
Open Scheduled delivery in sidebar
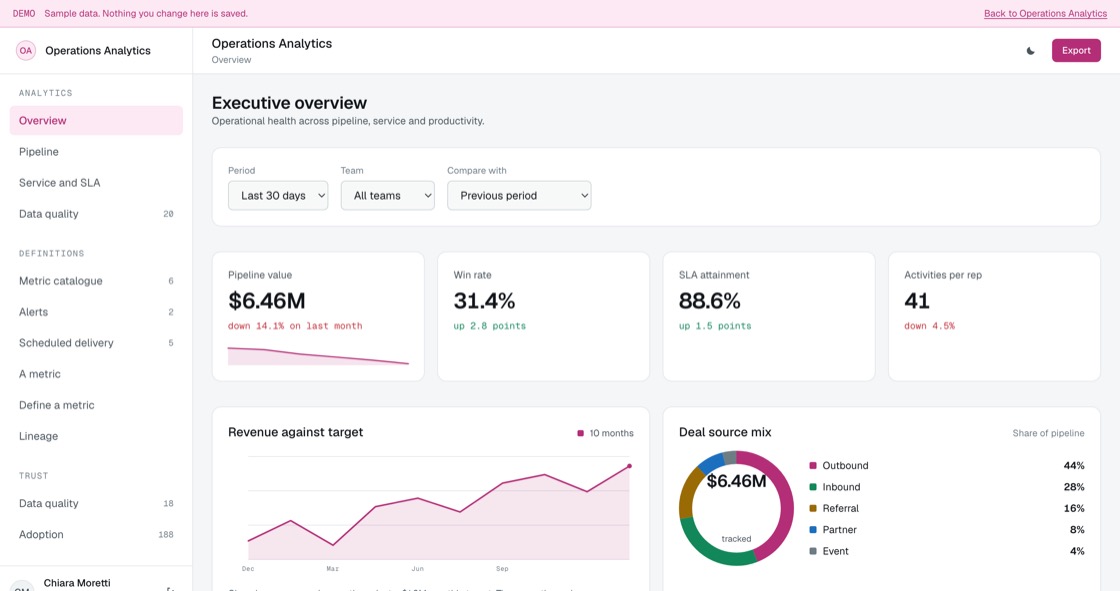pos(96,343)
